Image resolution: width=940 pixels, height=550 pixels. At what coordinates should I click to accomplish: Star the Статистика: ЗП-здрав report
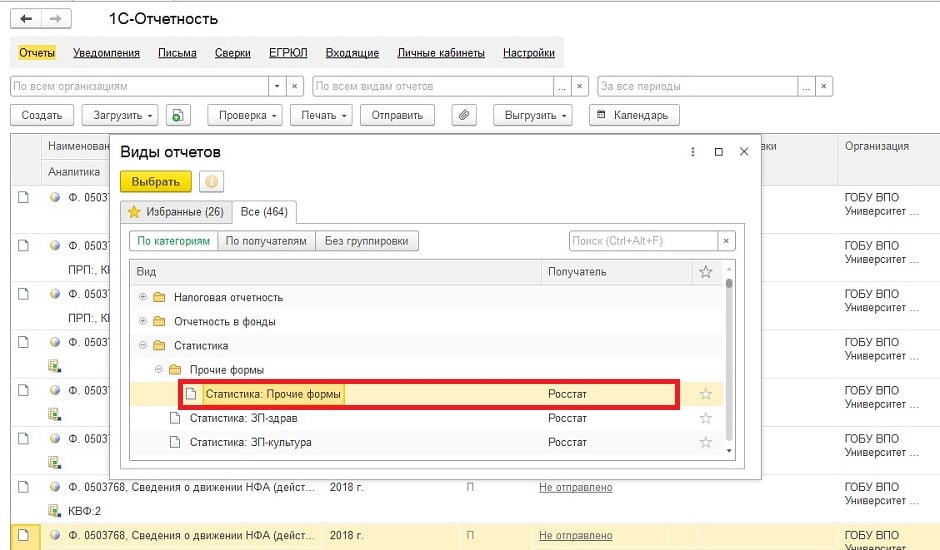[705, 418]
